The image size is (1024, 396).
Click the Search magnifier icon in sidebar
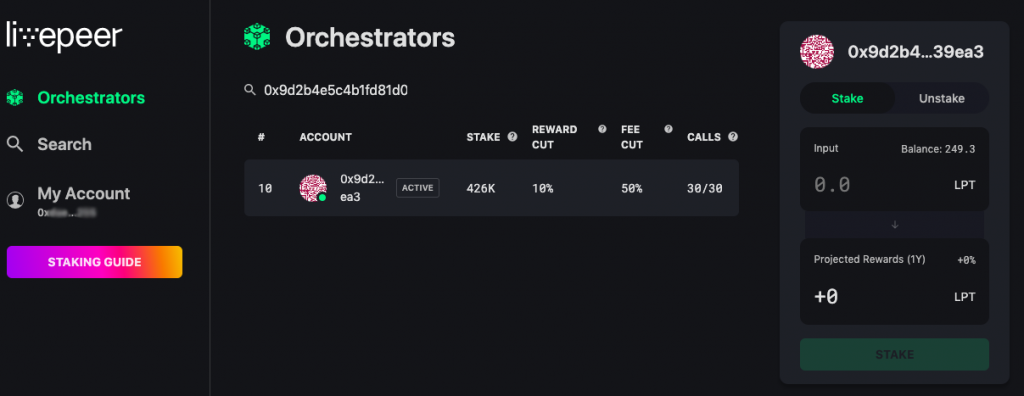coord(15,144)
